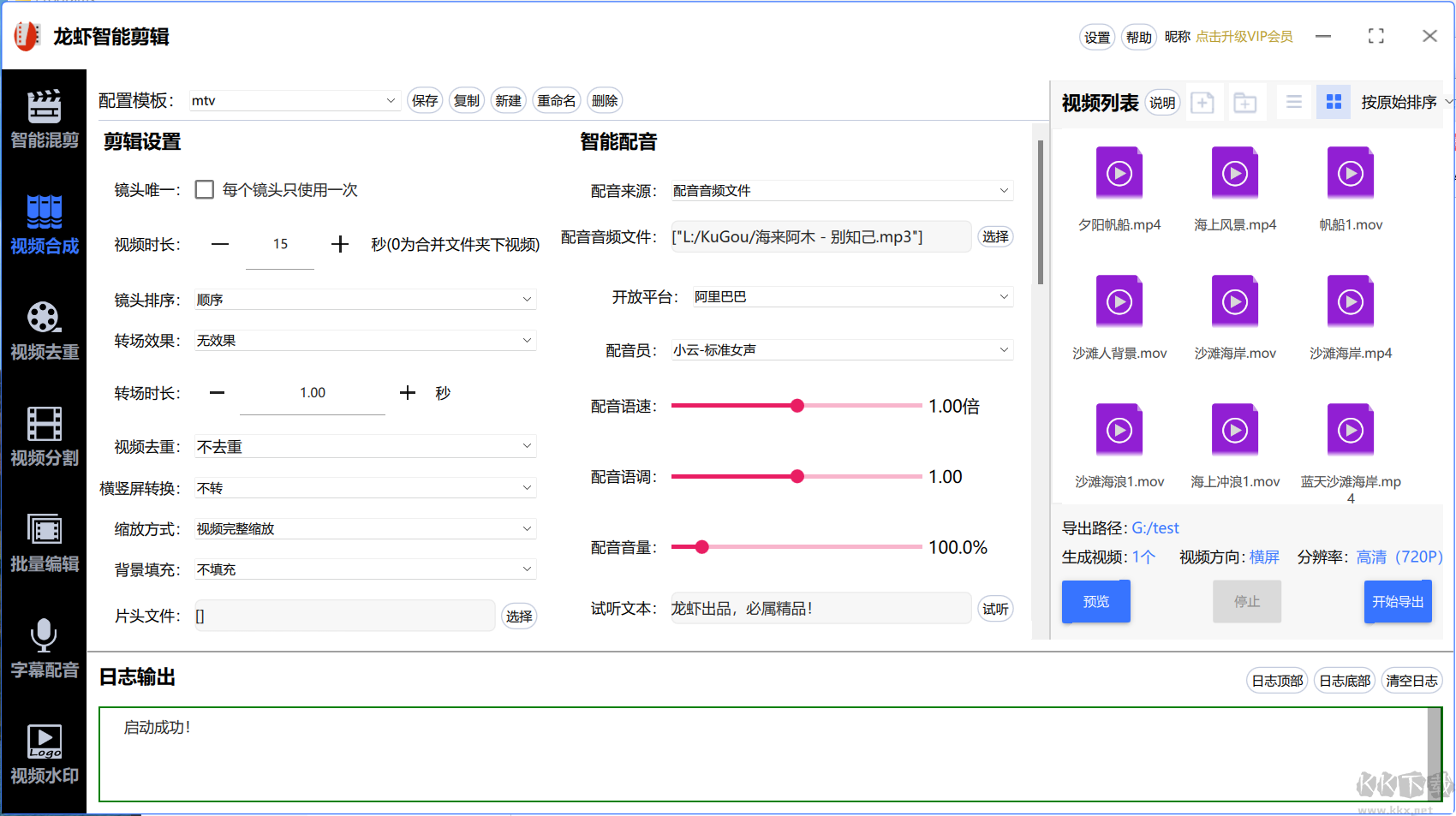Click the blue 预览 button
Image resolution: width=1456 pixels, height=816 pixels.
[x=1096, y=601]
